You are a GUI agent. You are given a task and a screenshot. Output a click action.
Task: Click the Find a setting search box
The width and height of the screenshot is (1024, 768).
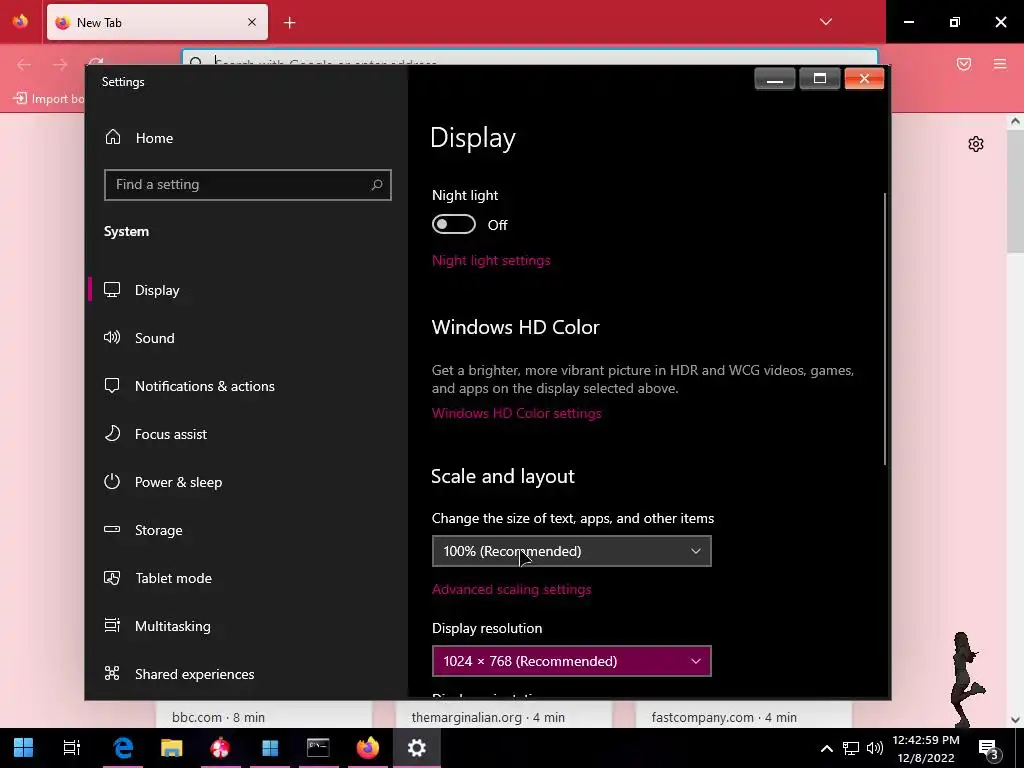click(248, 185)
